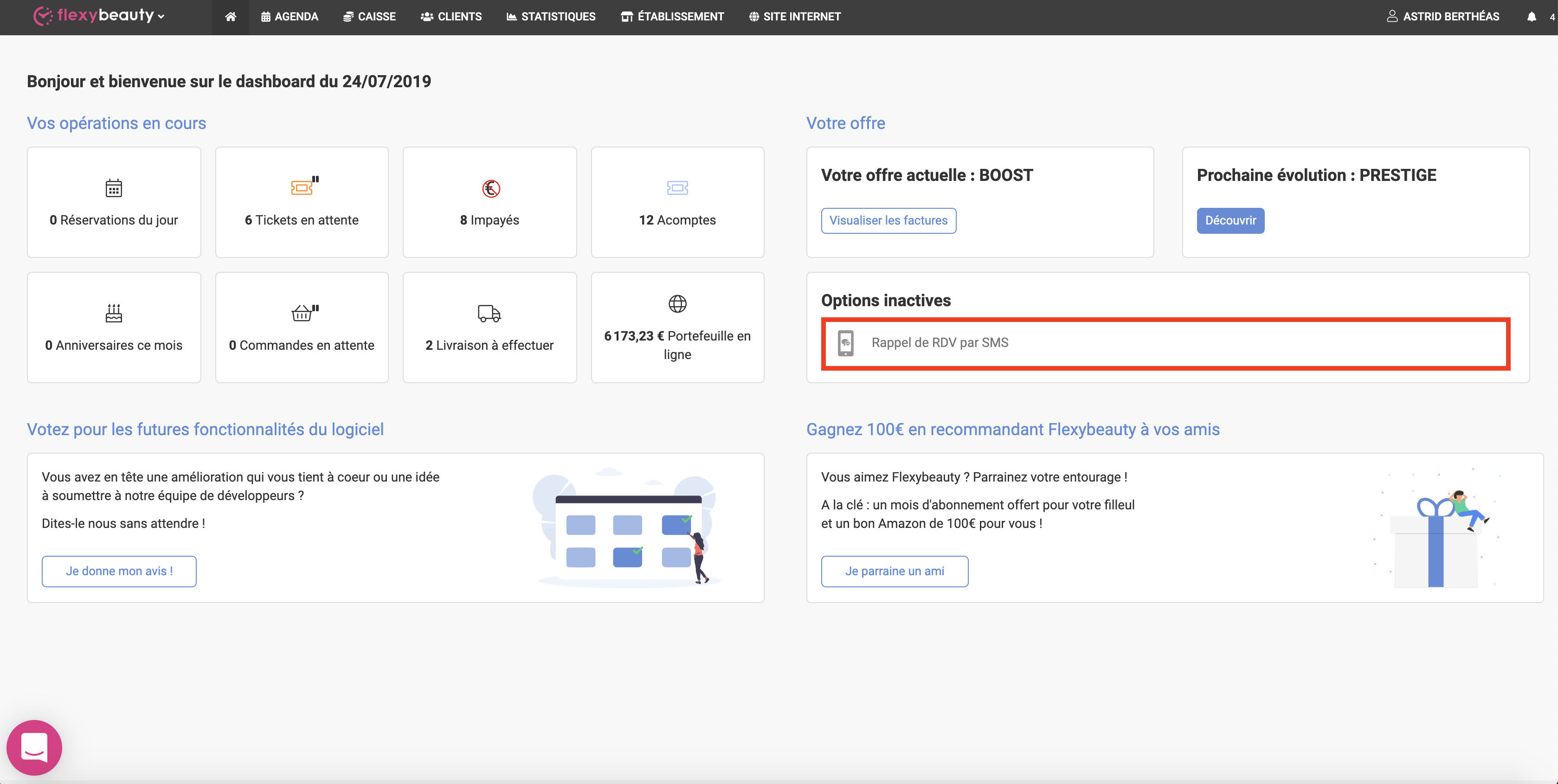Click the blue Acomptes ticket icon
The image size is (1558, 784).
tap(677, 187)
